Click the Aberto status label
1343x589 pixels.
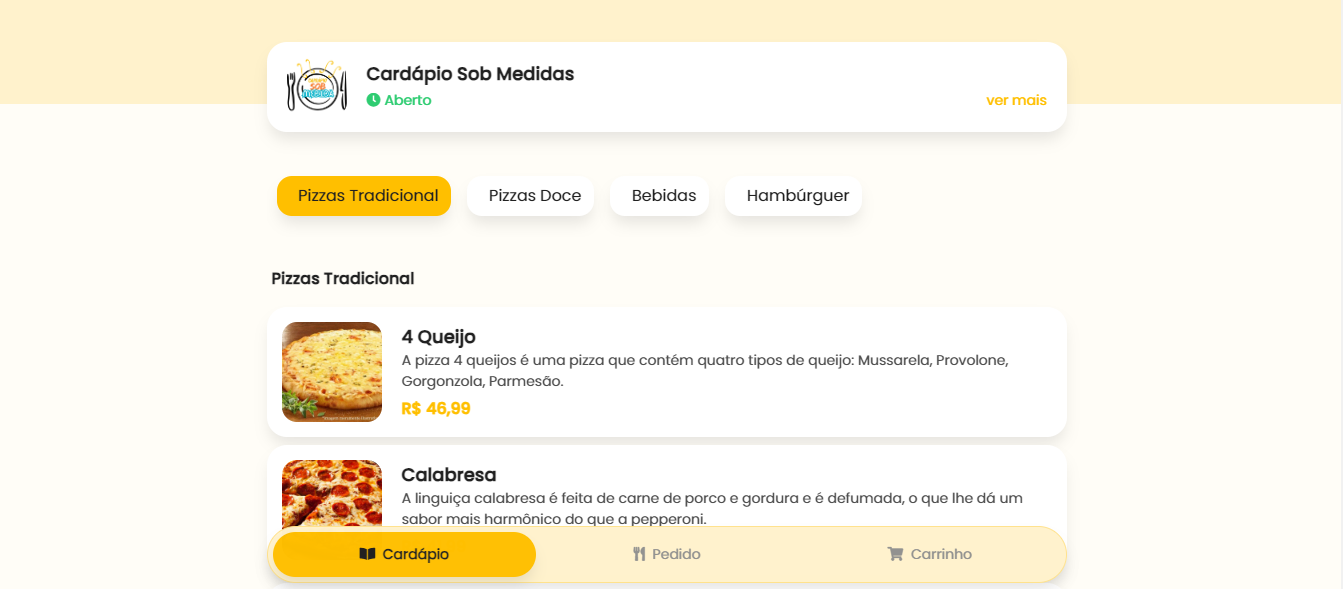click(408, 100)
